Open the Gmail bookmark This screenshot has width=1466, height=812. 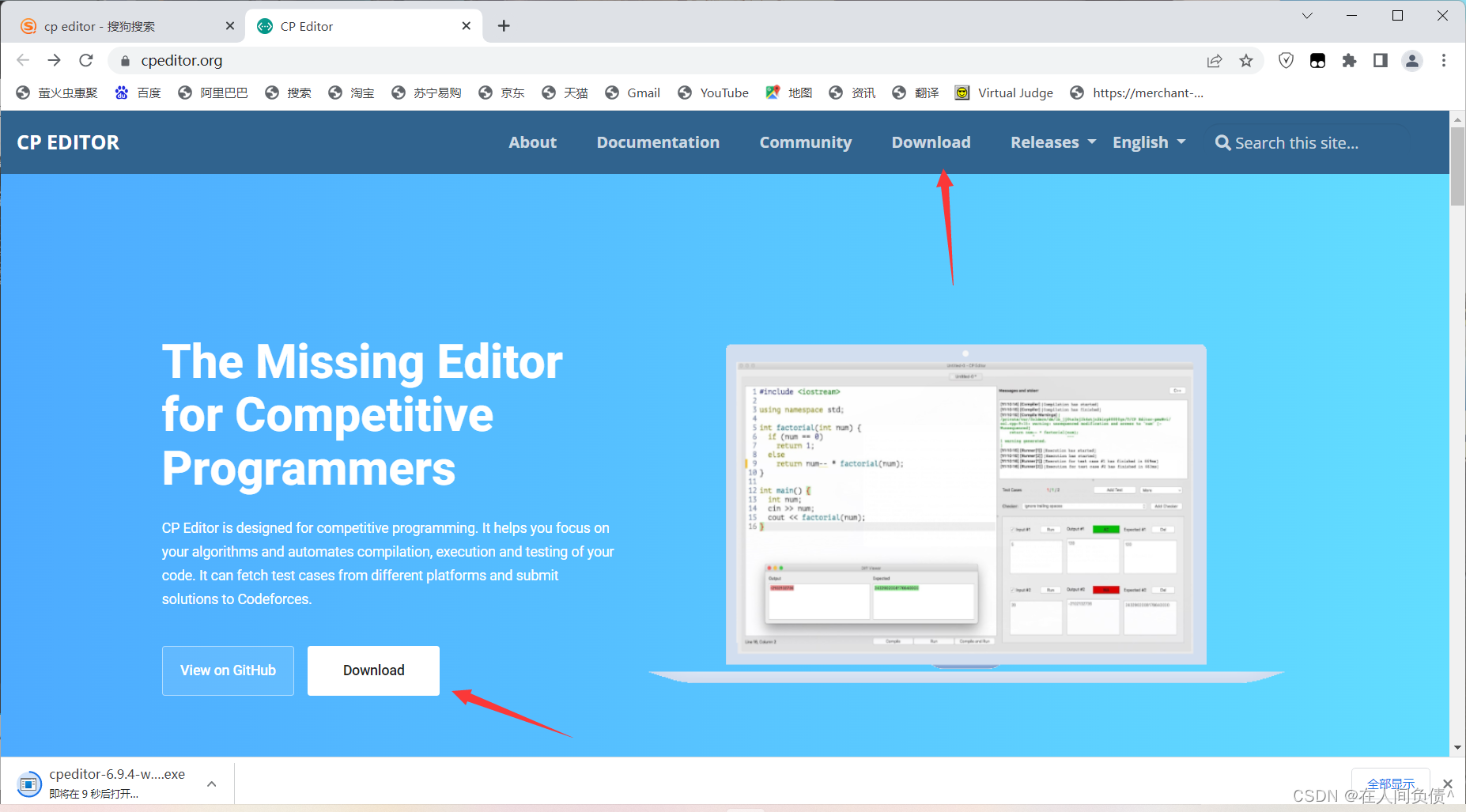click(x=633, y=93)
